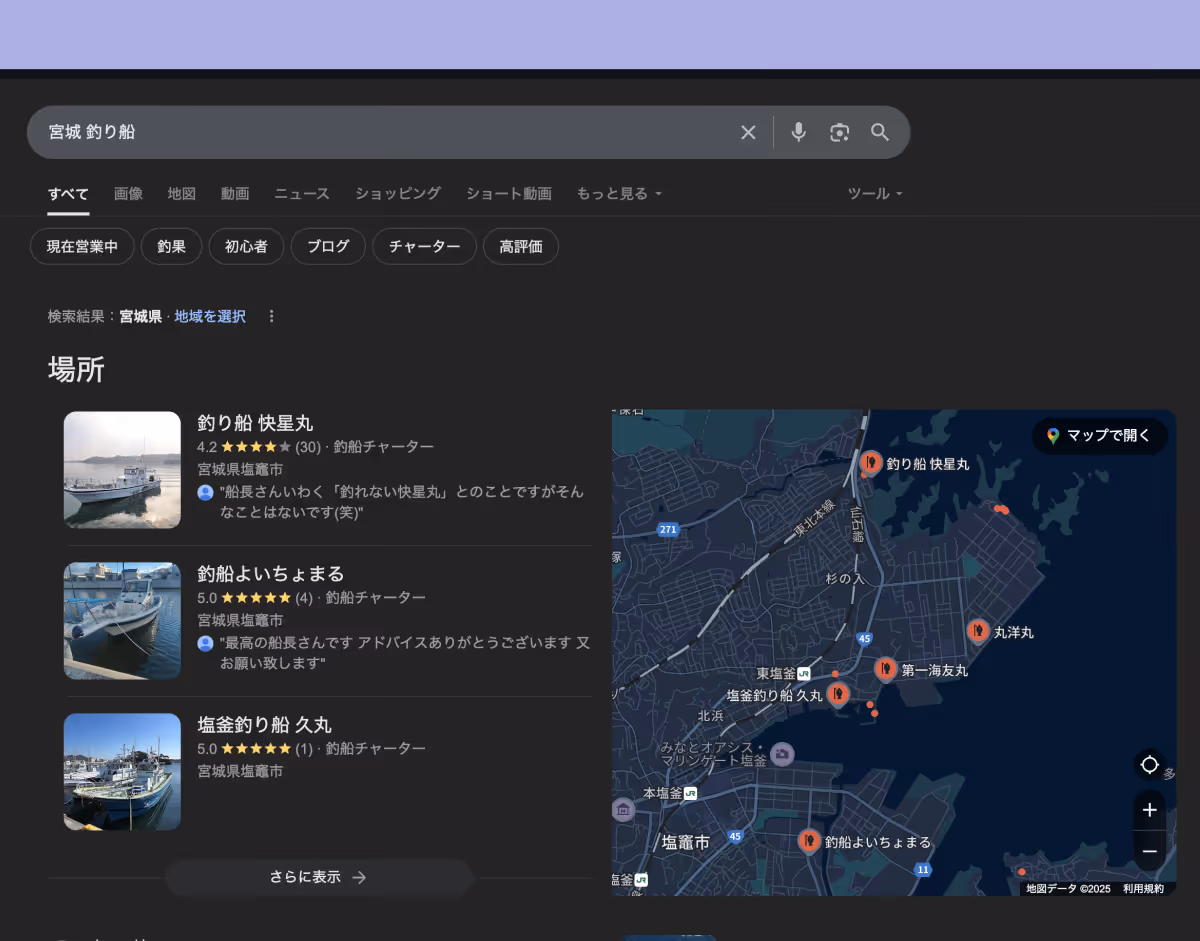This screenshot has height=941, width=1200.
Task: Click マップで開く button on map
Action: coord(1100,436)
